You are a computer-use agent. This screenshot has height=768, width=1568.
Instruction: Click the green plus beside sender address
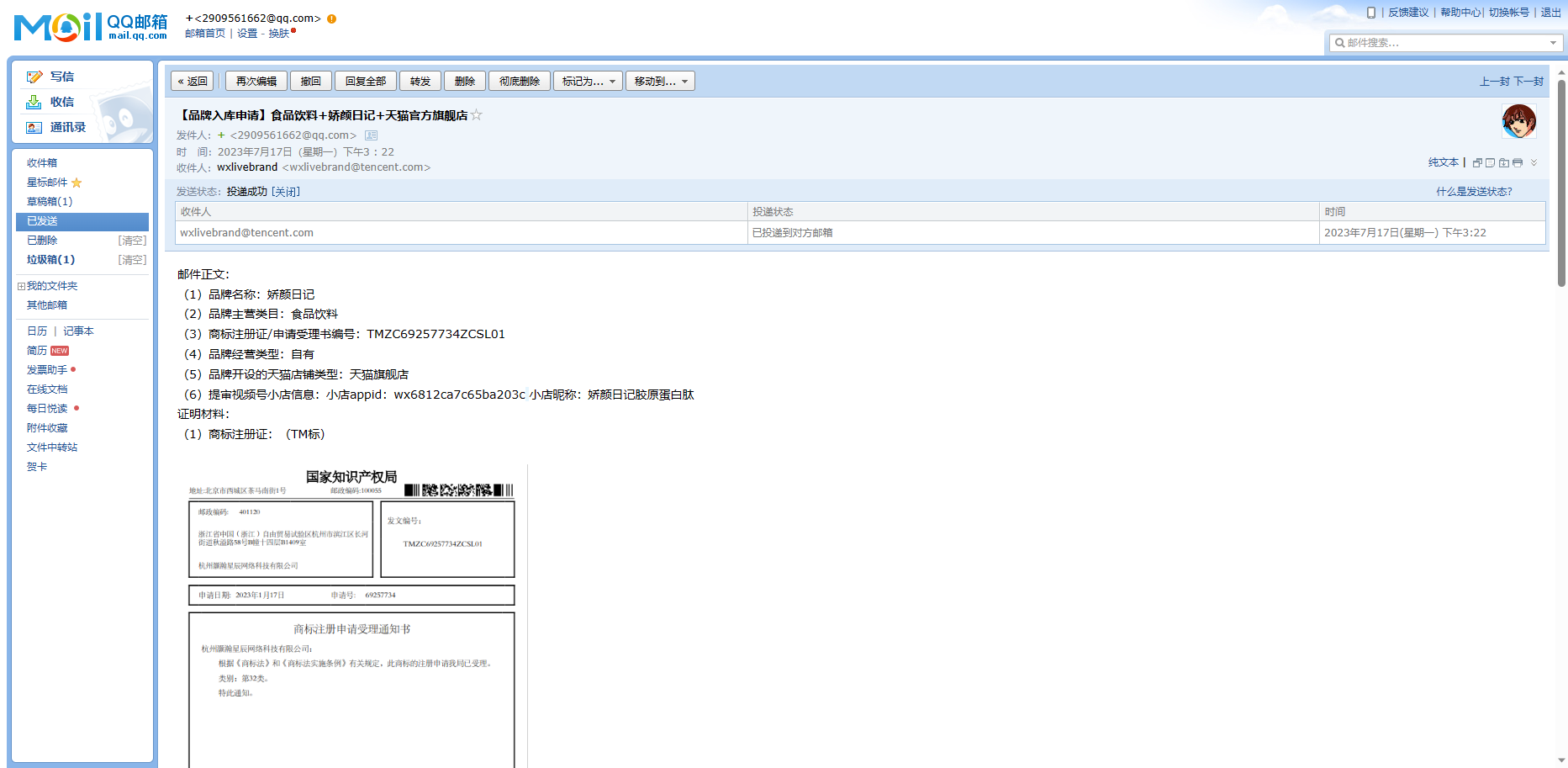click(221, 135)
